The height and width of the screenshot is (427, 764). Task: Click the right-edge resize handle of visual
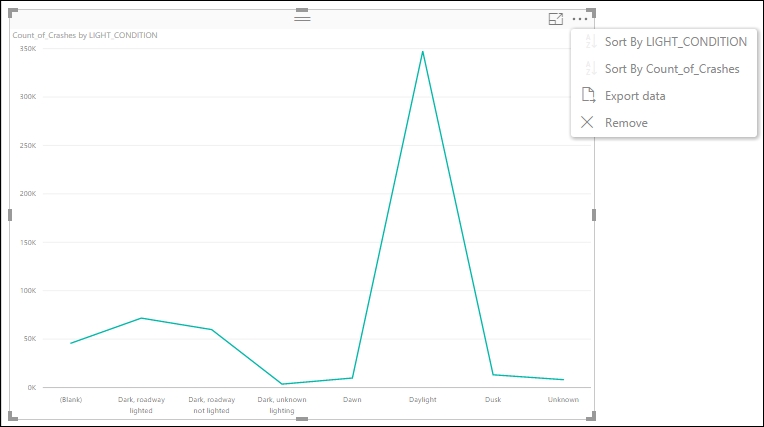594,214
